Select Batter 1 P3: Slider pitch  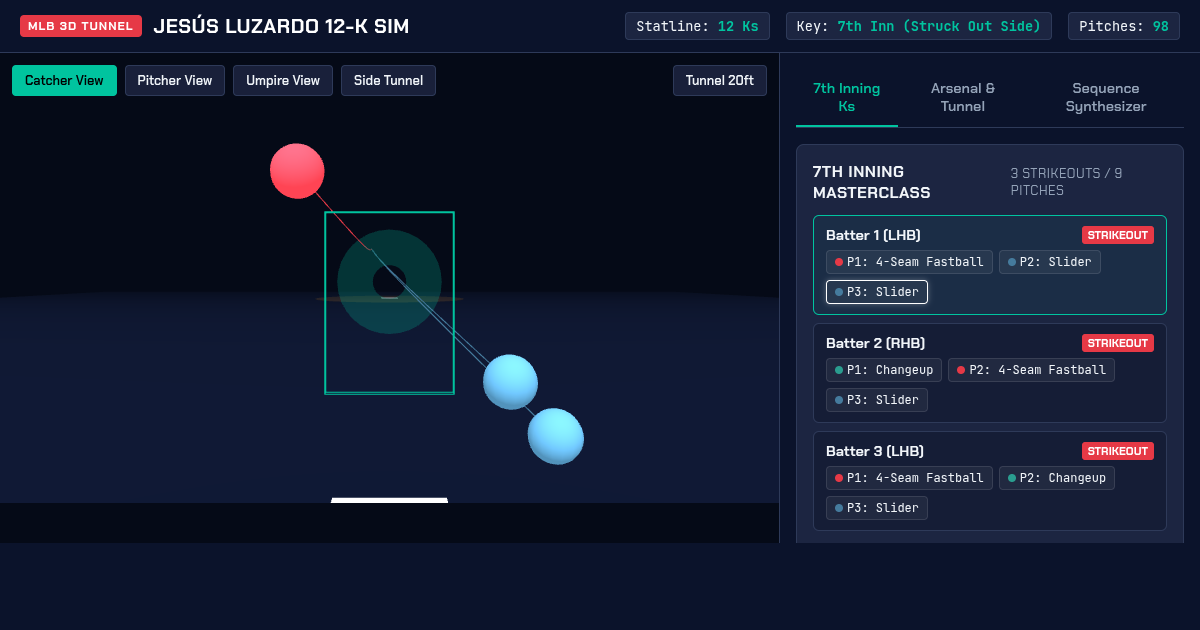tap(877, 292)
